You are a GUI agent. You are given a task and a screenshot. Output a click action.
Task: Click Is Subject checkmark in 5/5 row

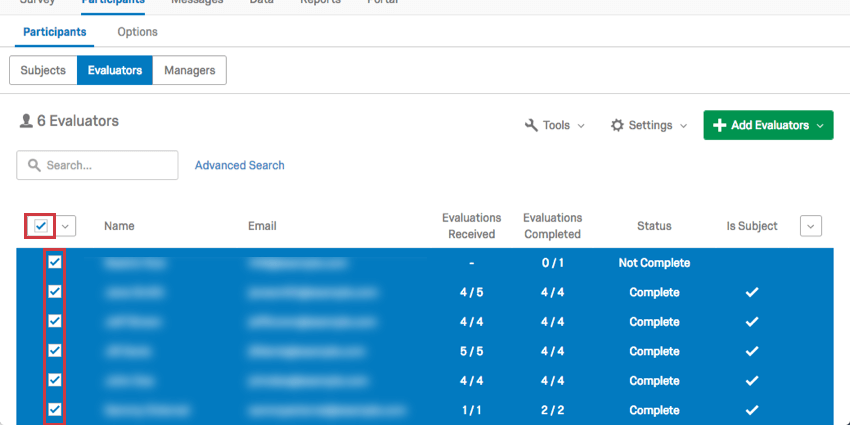tap(752, 352)
